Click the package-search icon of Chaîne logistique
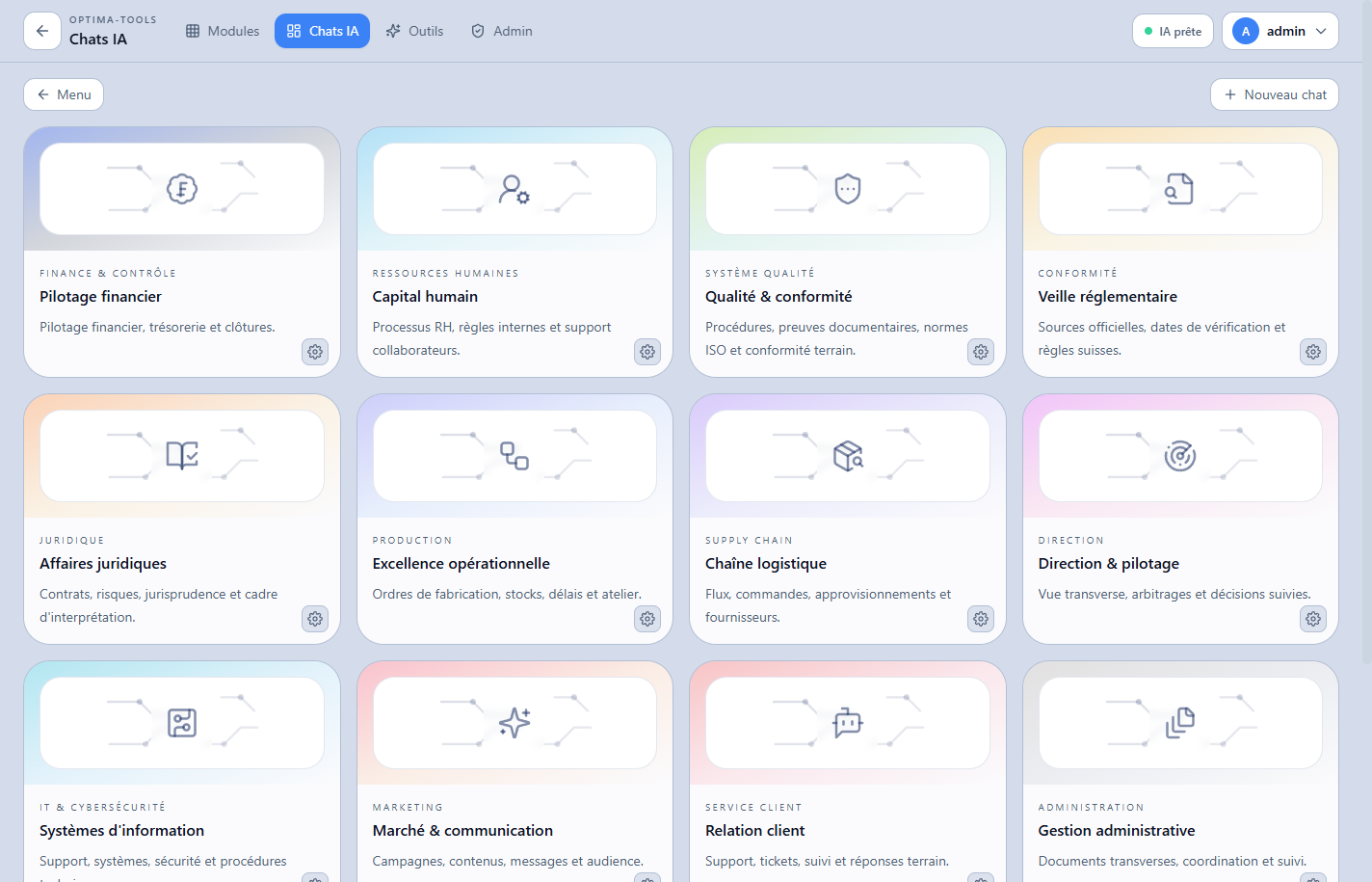The width and height of the screenshot is (1372, 882). [x=848, y=456]
